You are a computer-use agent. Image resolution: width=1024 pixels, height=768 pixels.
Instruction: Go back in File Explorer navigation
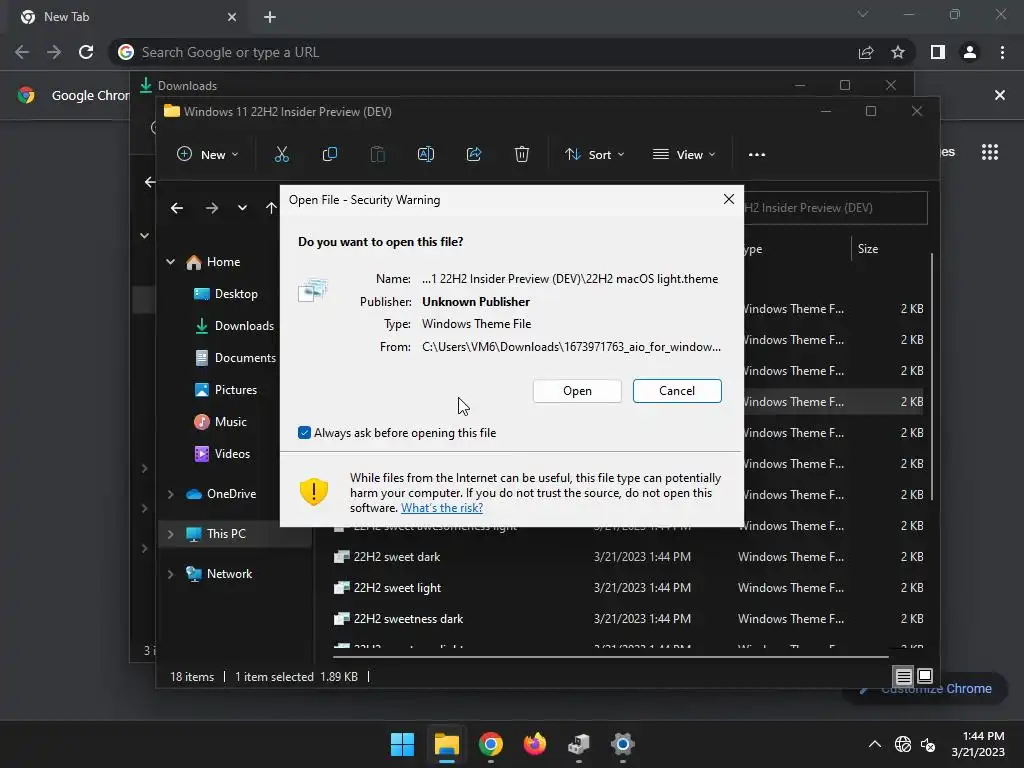177,208
